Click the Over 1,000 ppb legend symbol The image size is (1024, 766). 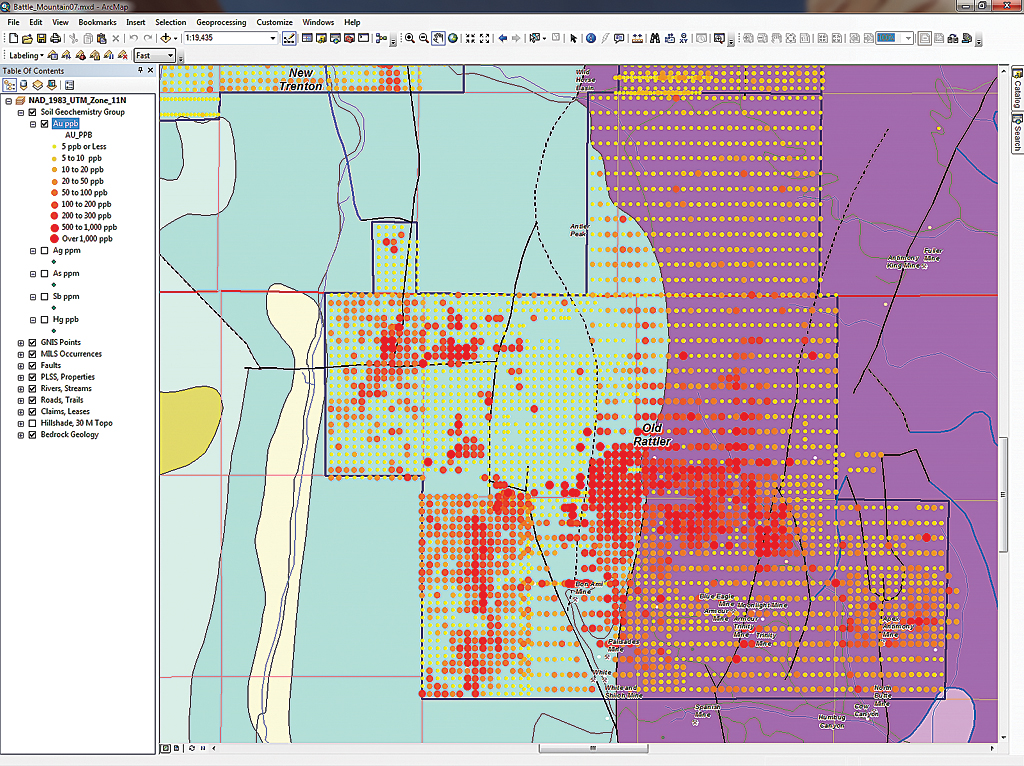pos(54,239)
